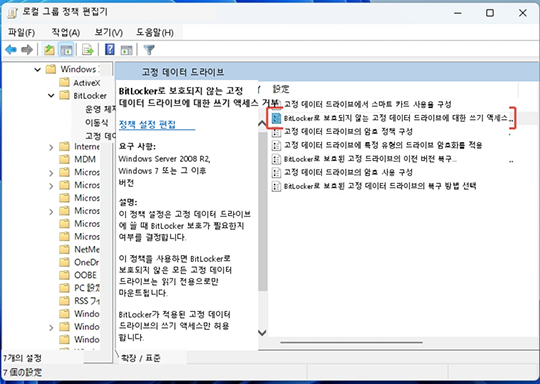This screenshot has height=384, width=540.
Task: Select 고정 데이터 드라이브에서 스마트 카드 사용을 구성
Action: pos(367,104)
